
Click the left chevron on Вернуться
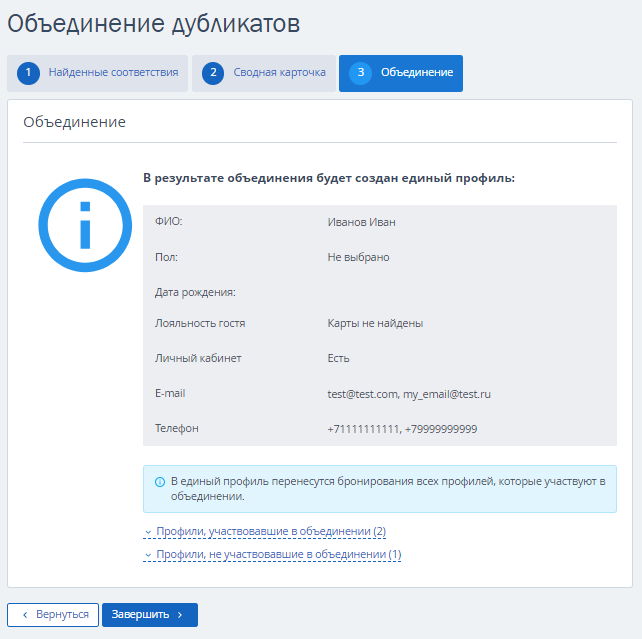pyautogui.click(x=25, y=615)
